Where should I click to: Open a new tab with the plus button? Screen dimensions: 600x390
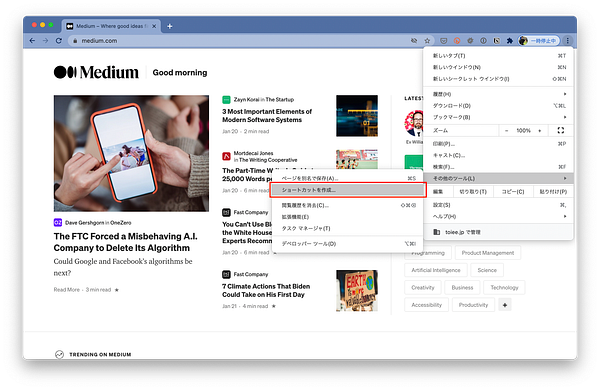coord(170,26)
